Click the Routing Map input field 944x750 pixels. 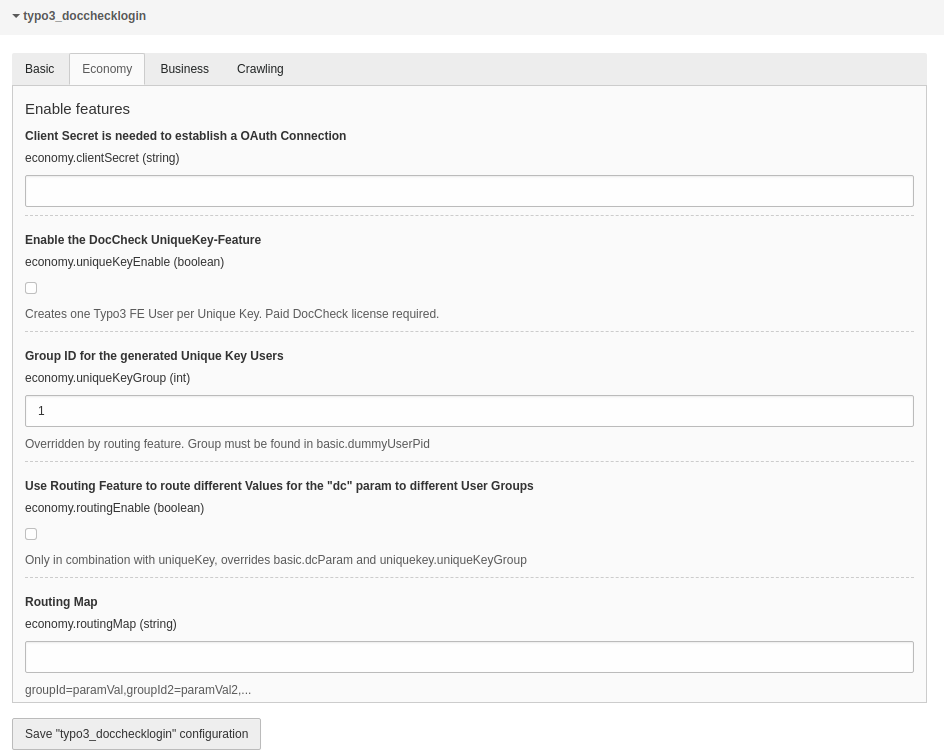click(x=469, y=657)
